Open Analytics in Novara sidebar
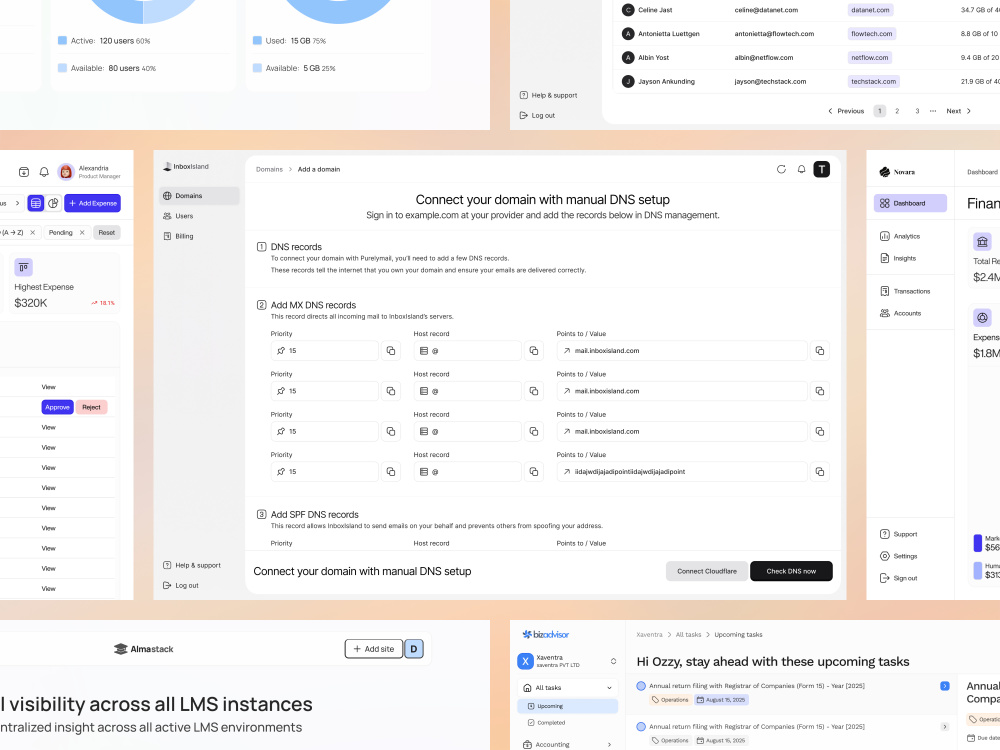This screenshot has width=1000, height=750. coord(900,237)
